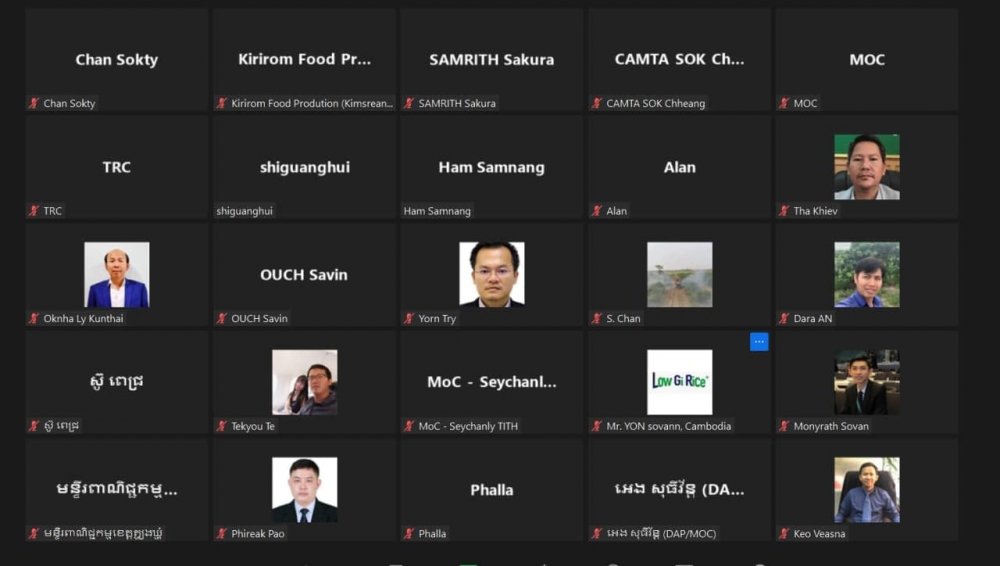Click muted microphone icon beside Keo Veasna
The image size is (1000, 566).
pyautogui.click(x=784, y=533)
